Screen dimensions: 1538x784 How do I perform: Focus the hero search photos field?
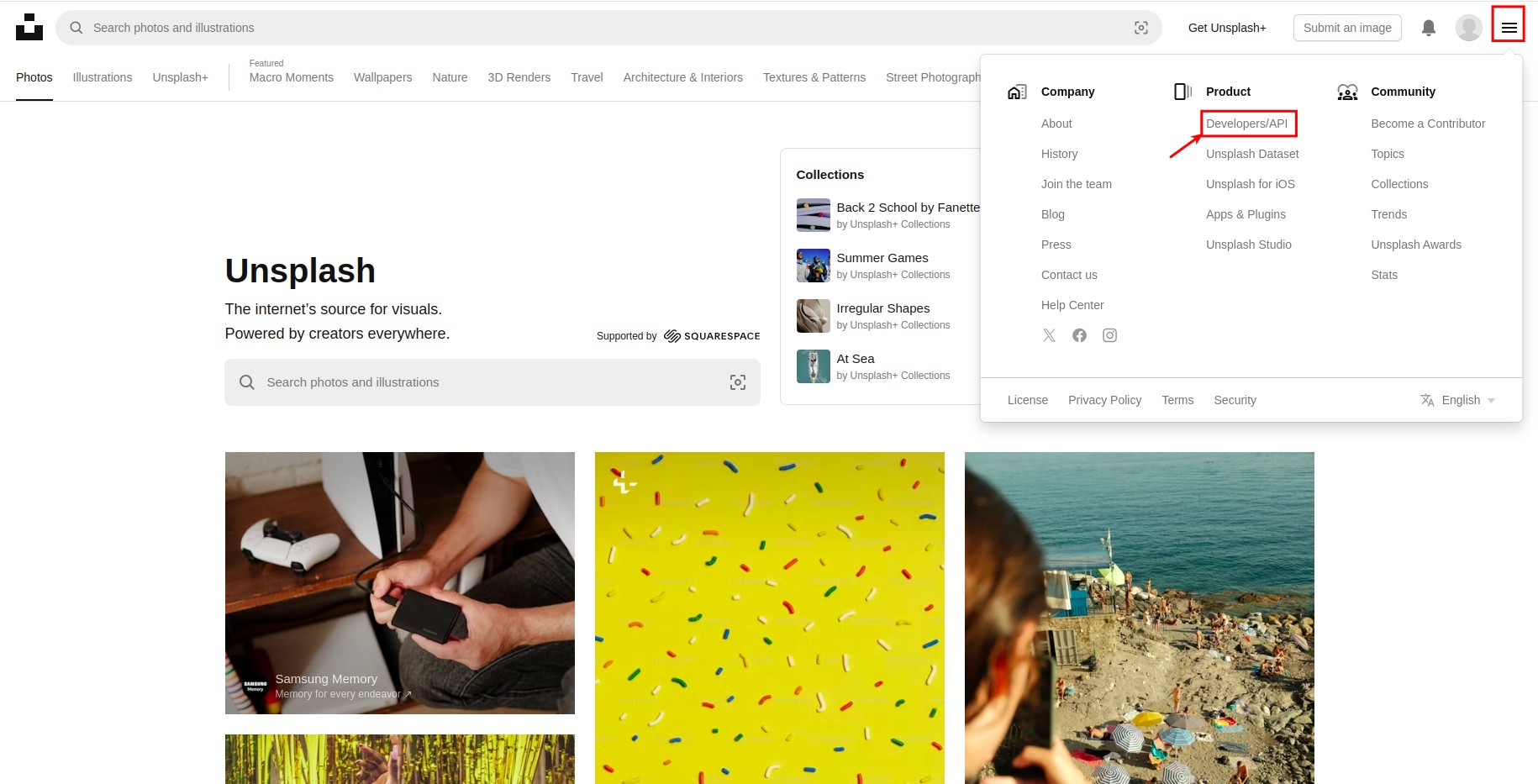pyautogui.click(x=492, y=382)
